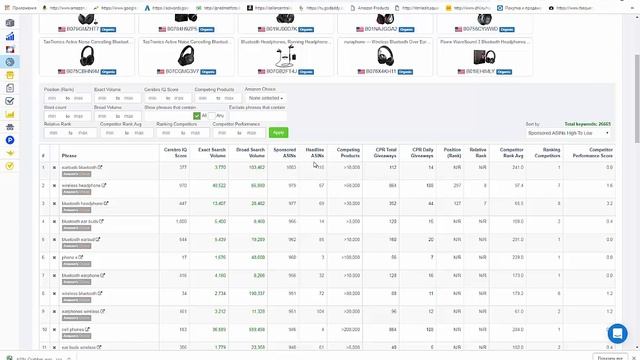The width and height of the screenshot is (640, 360).
Task: Remove the 'phone x' row with X
Action: pyautogui.click(x=54, y=258)
